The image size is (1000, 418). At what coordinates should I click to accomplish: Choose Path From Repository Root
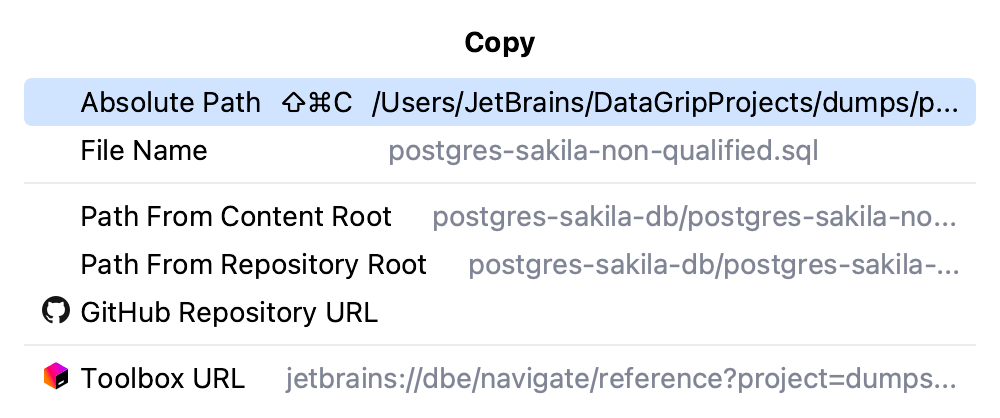point(499,264)
